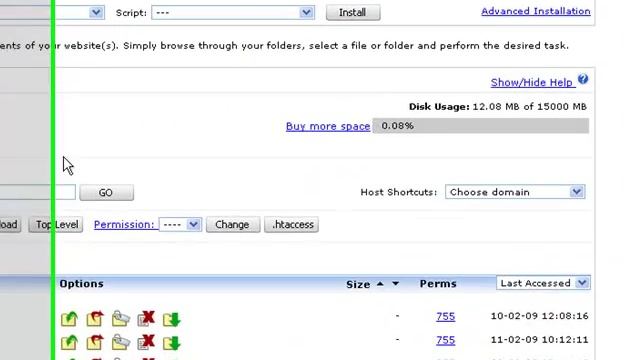The image size is (640, 360).
Task: Click the .htaccess button
Action: [x=291, y=224]
